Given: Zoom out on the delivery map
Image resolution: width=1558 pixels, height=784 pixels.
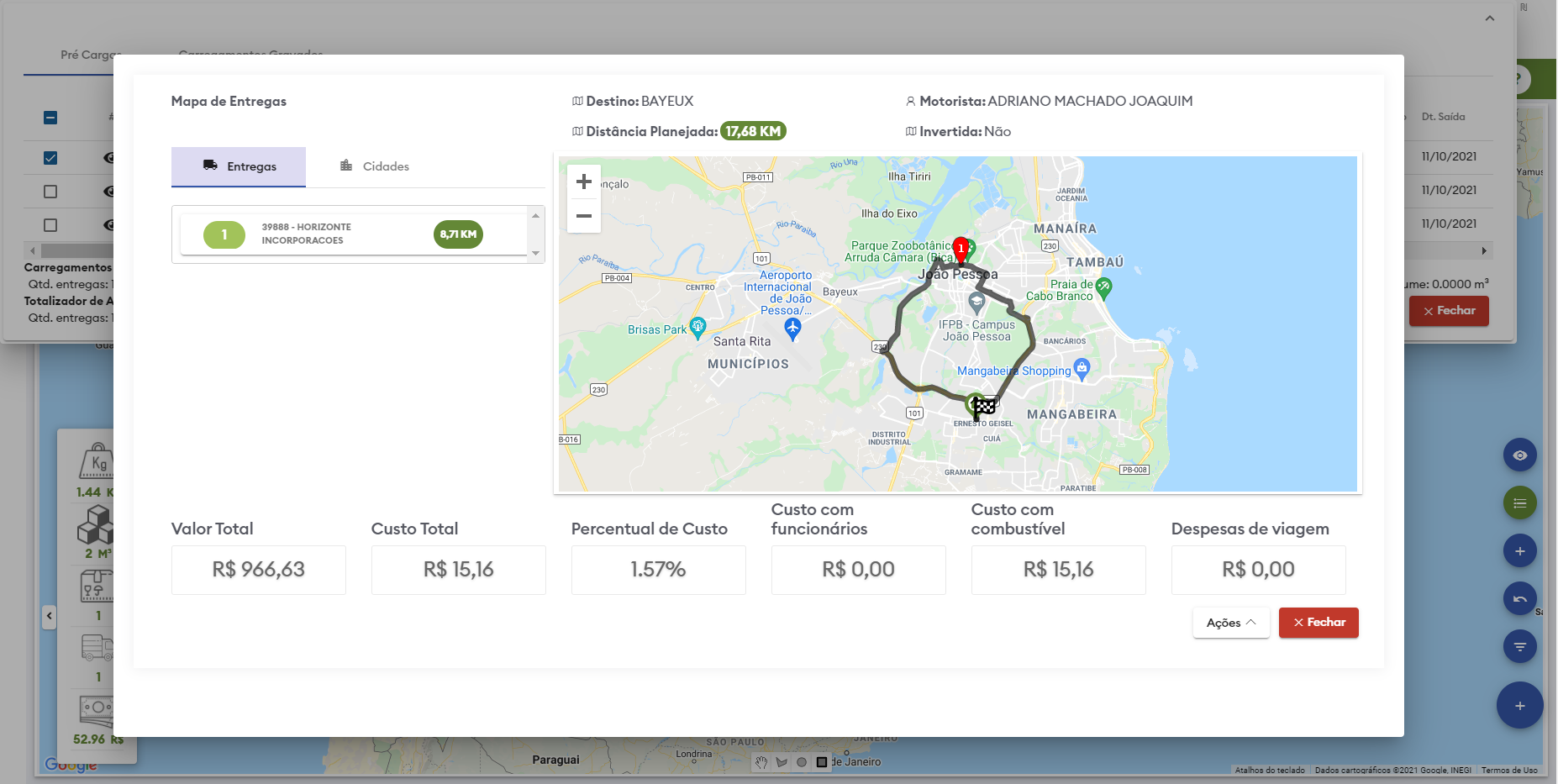Looking at the screenshot, I should (x=583, y=216).
